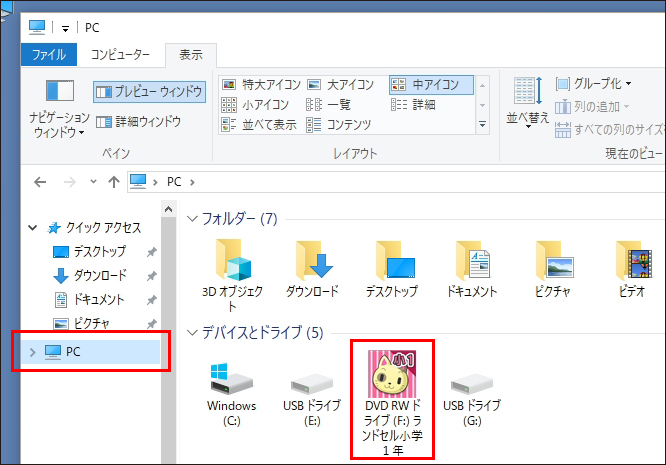Click すべての列のサイズ button

[610, 129]
